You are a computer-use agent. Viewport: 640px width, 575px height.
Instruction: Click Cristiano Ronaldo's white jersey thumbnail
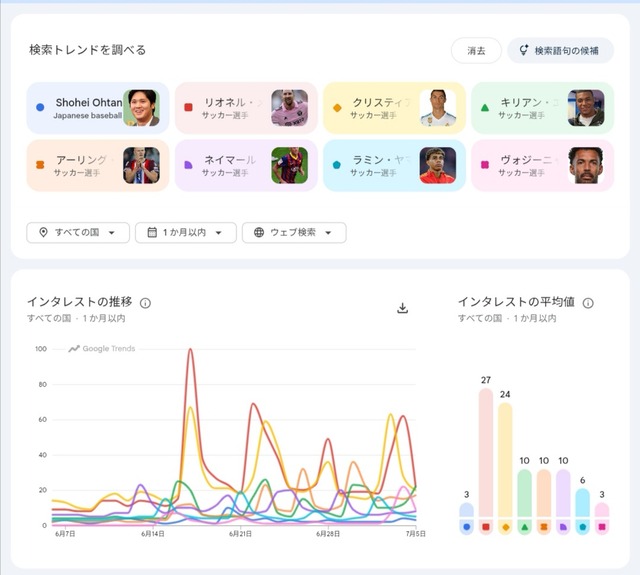pos(438,108)
